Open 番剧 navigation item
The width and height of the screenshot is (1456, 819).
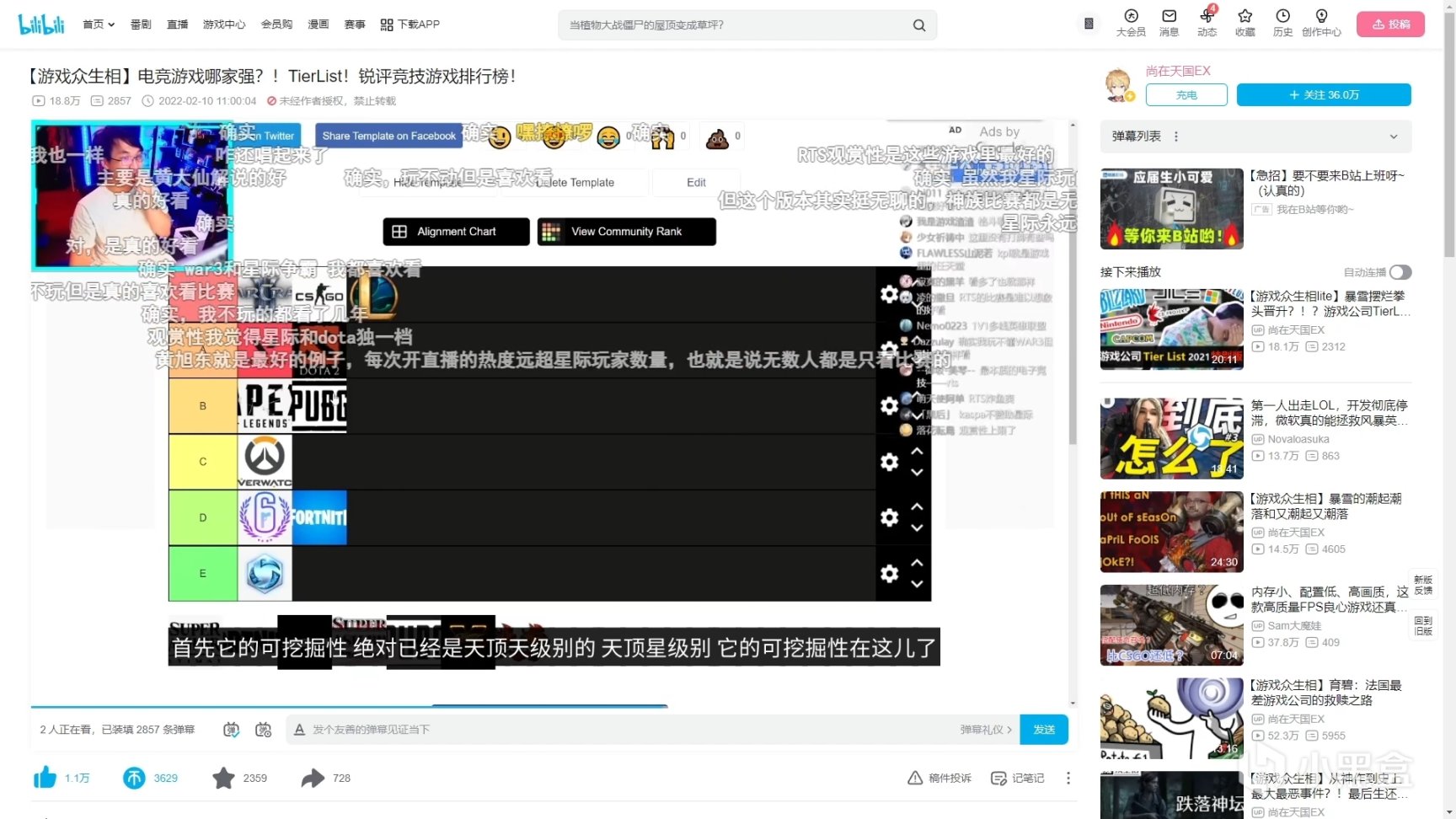[x=141, y=24]
